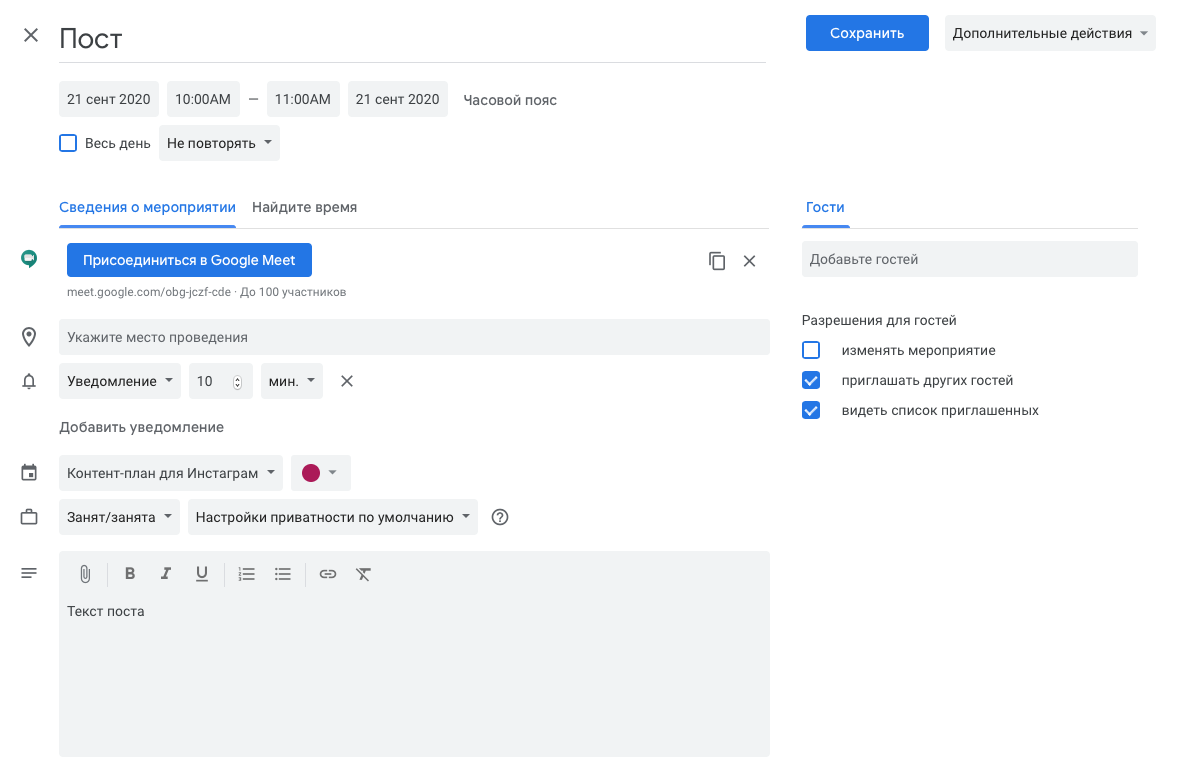
Task: Open the event color picker swatch
Action: coord(320,473)
